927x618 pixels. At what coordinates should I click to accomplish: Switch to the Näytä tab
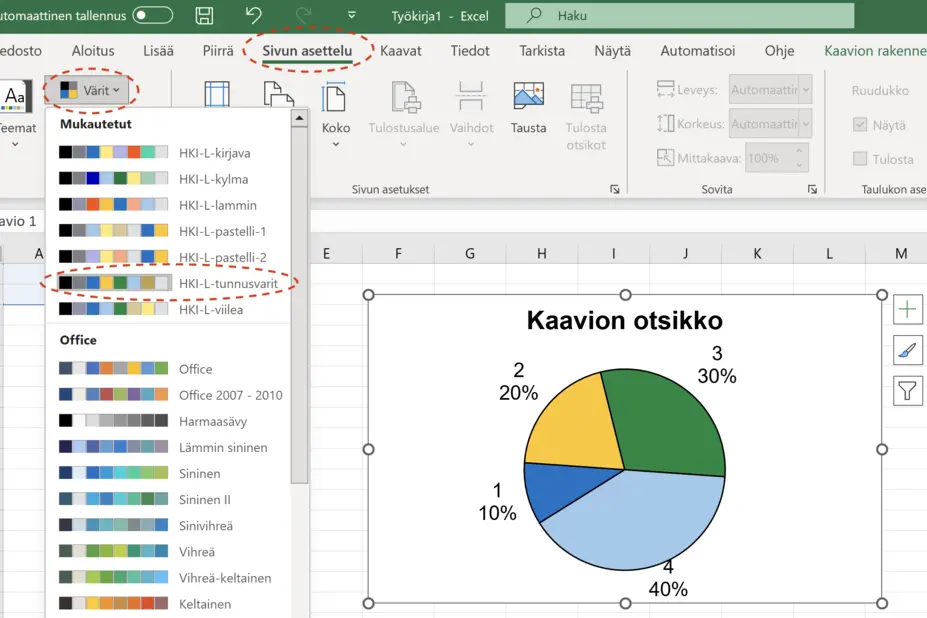click(612, 51)
